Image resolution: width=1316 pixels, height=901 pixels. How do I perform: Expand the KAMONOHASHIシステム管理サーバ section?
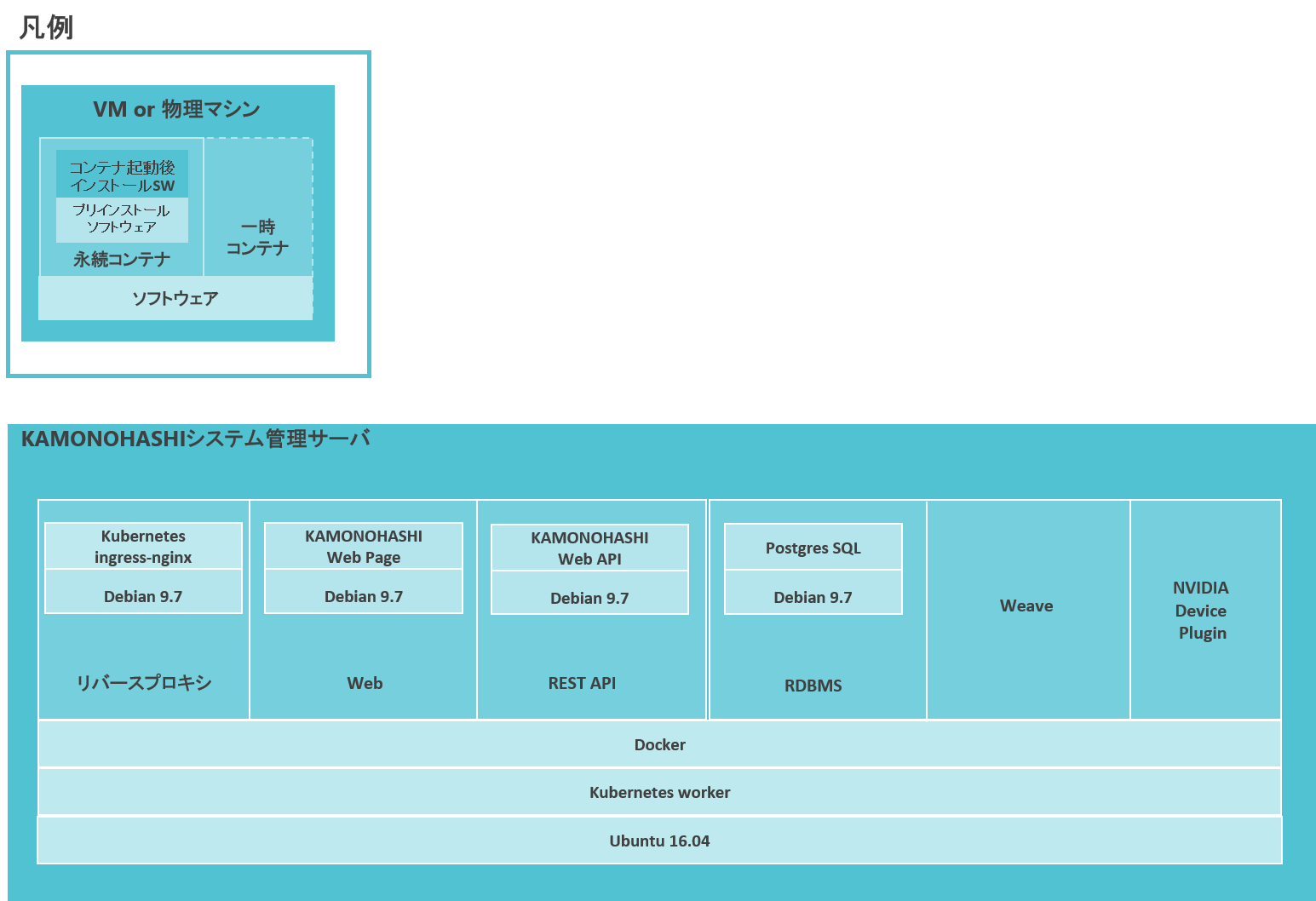[x=196, y=439]
